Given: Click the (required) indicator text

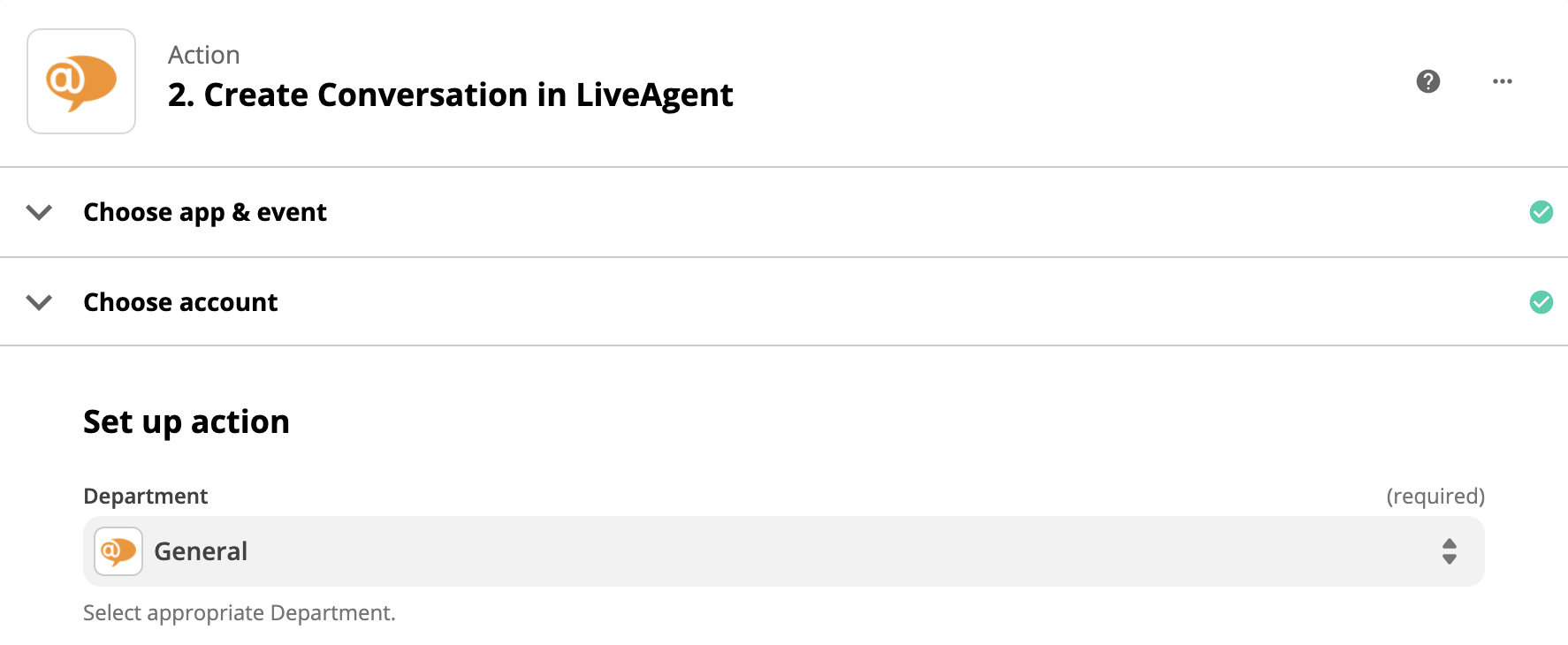Looking at the screenshot, I should [1435, 496].
